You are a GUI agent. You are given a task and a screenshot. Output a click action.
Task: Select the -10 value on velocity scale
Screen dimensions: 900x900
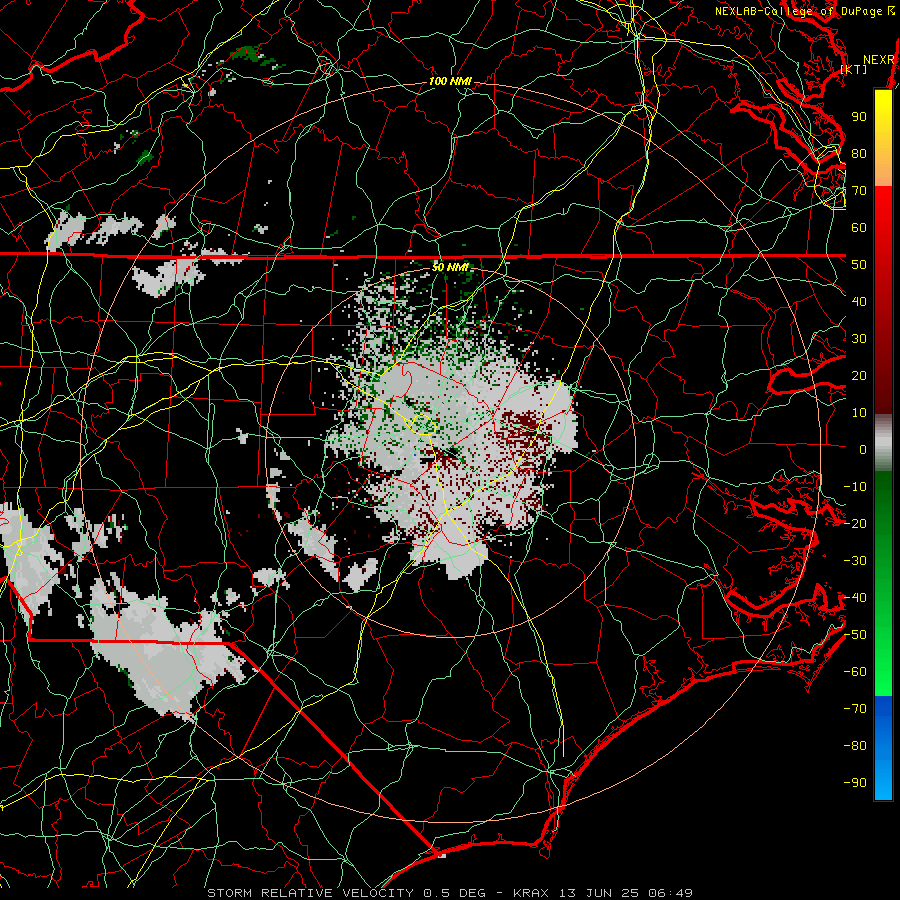[x=855, y=487]
